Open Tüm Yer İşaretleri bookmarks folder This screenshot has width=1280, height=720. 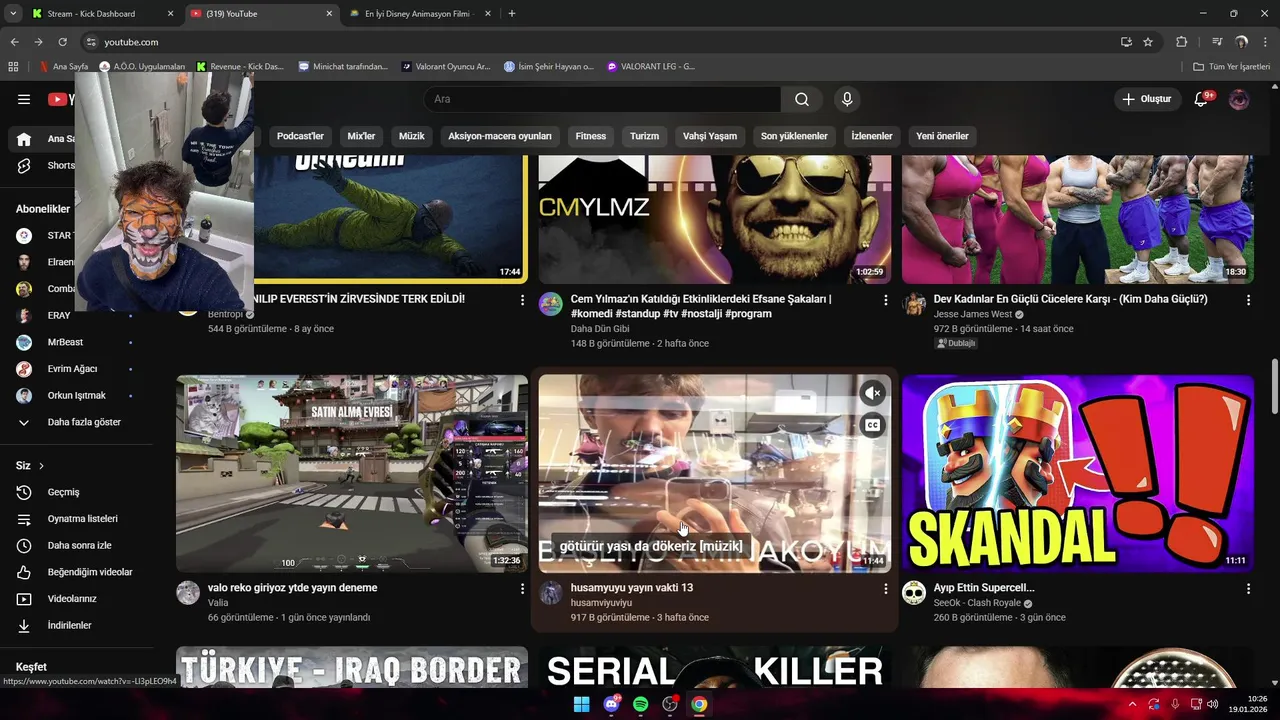point(1232,67)
